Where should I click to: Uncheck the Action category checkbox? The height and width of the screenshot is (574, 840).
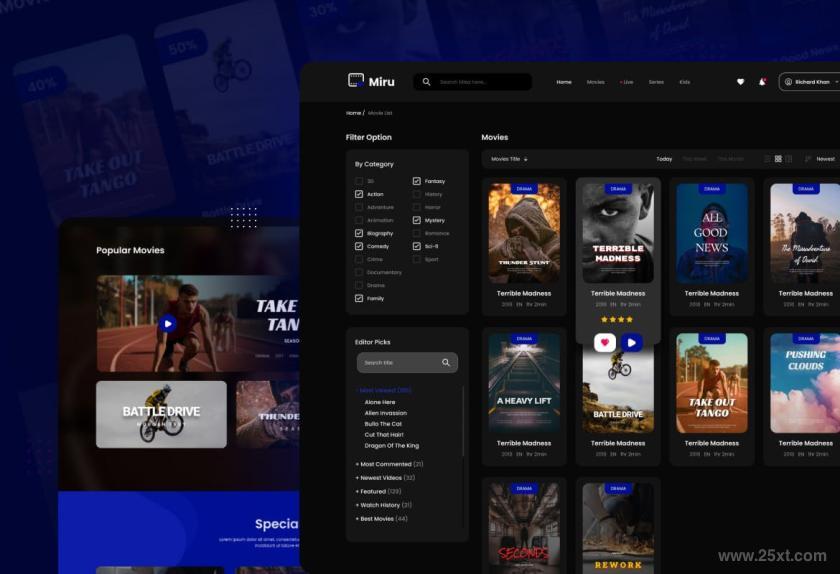click(x=359, y=194)
